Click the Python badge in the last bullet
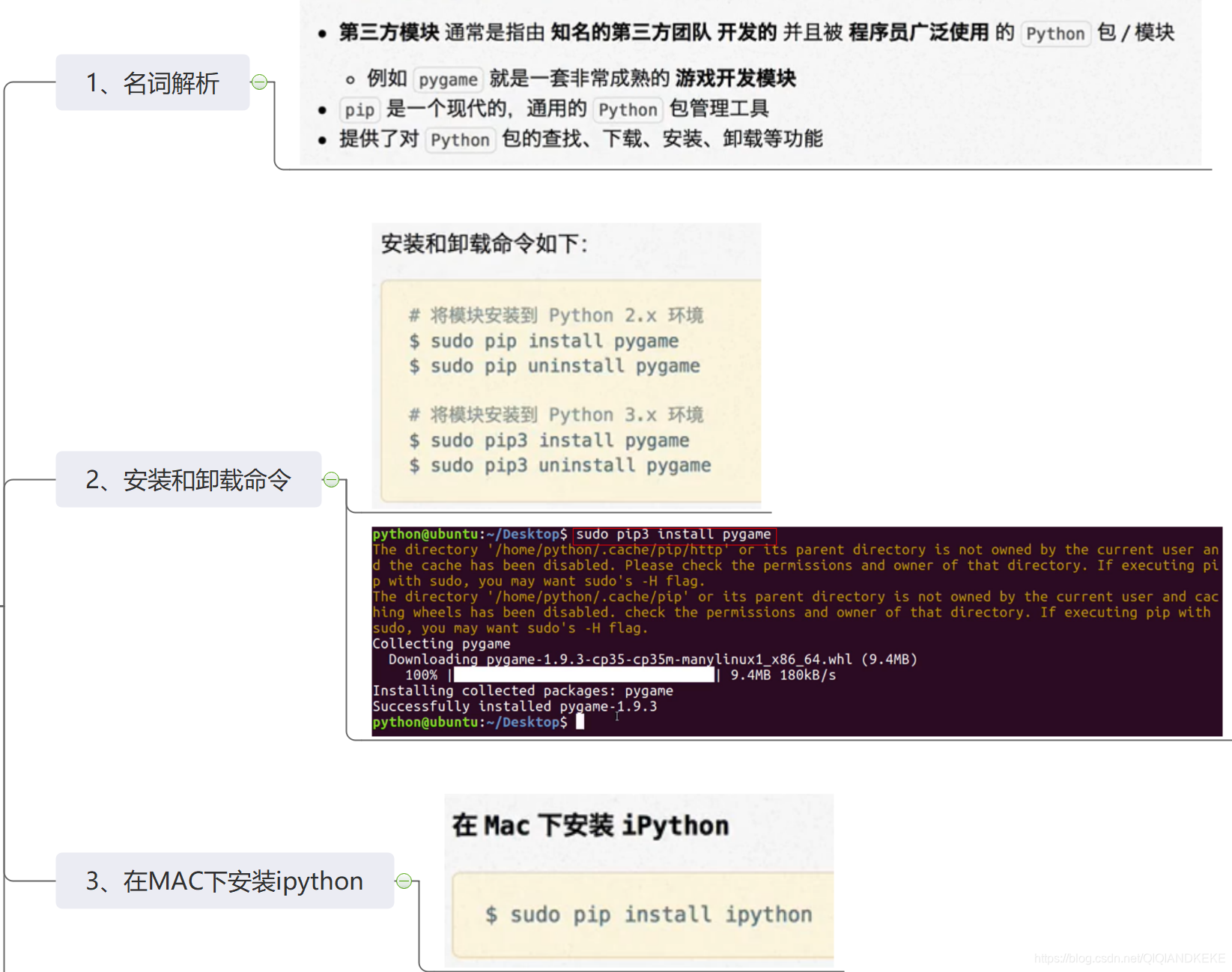1232x972 pixels. (x=460, y=140)
